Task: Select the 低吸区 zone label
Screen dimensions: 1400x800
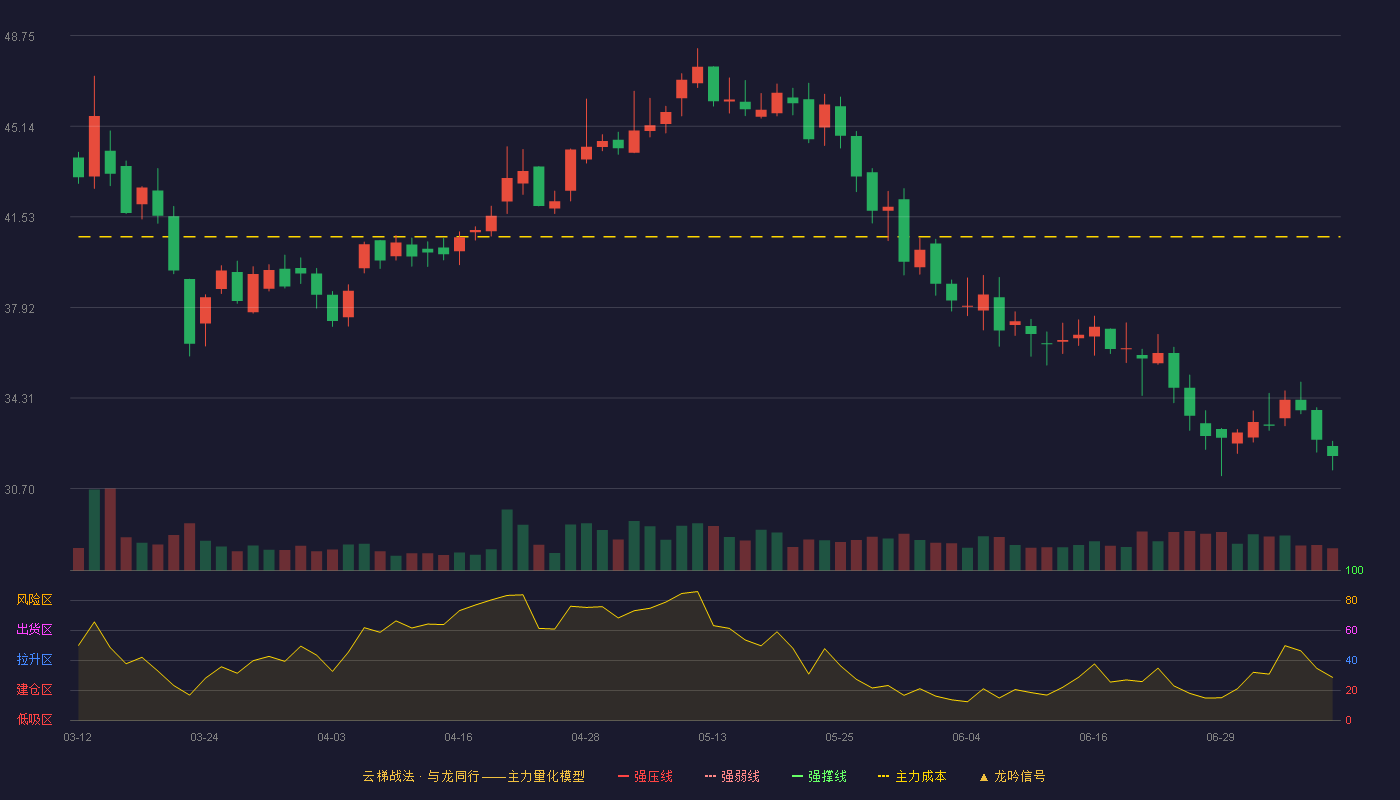Action: 34,720
